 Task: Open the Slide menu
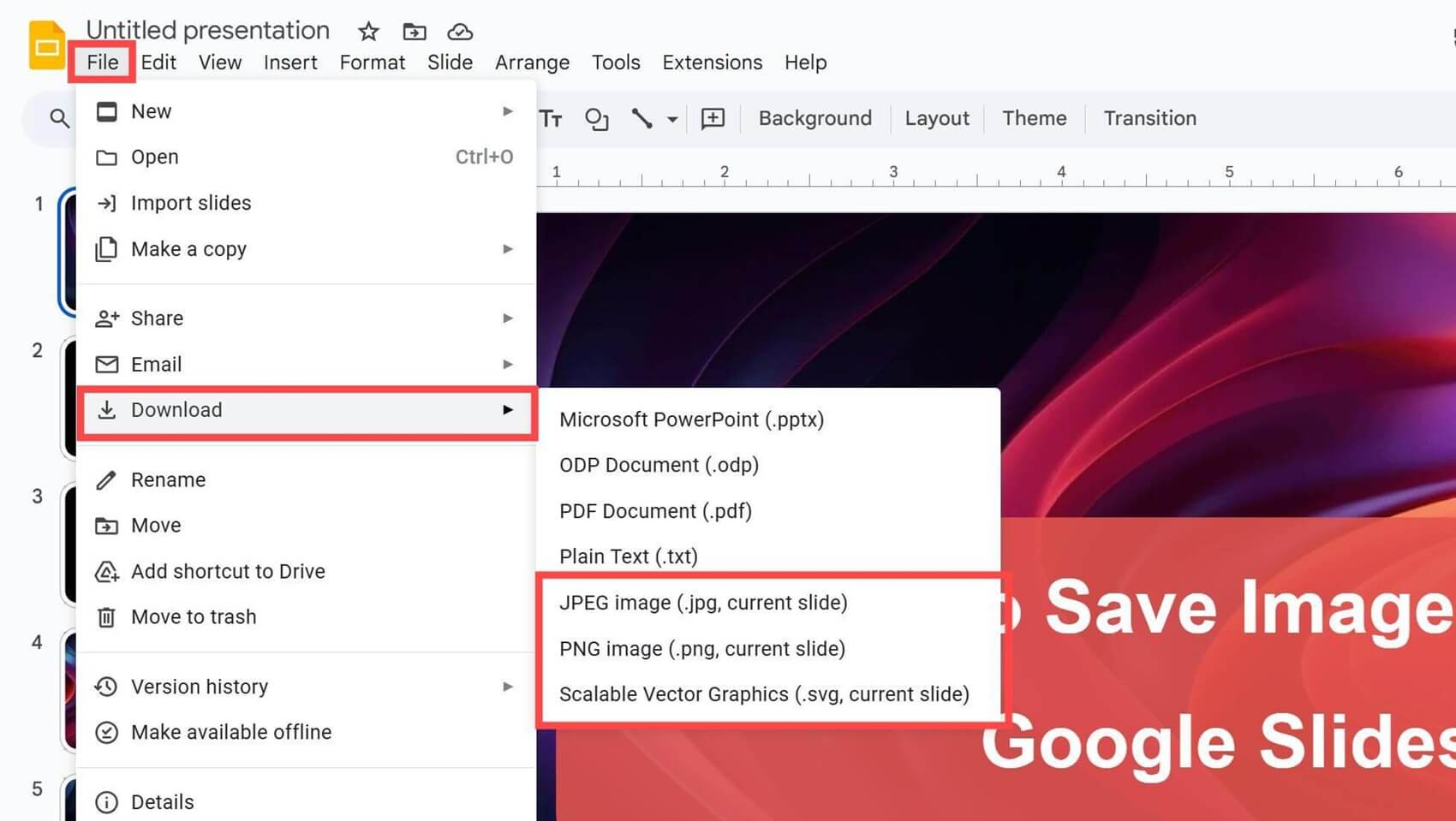coord(450,62)
